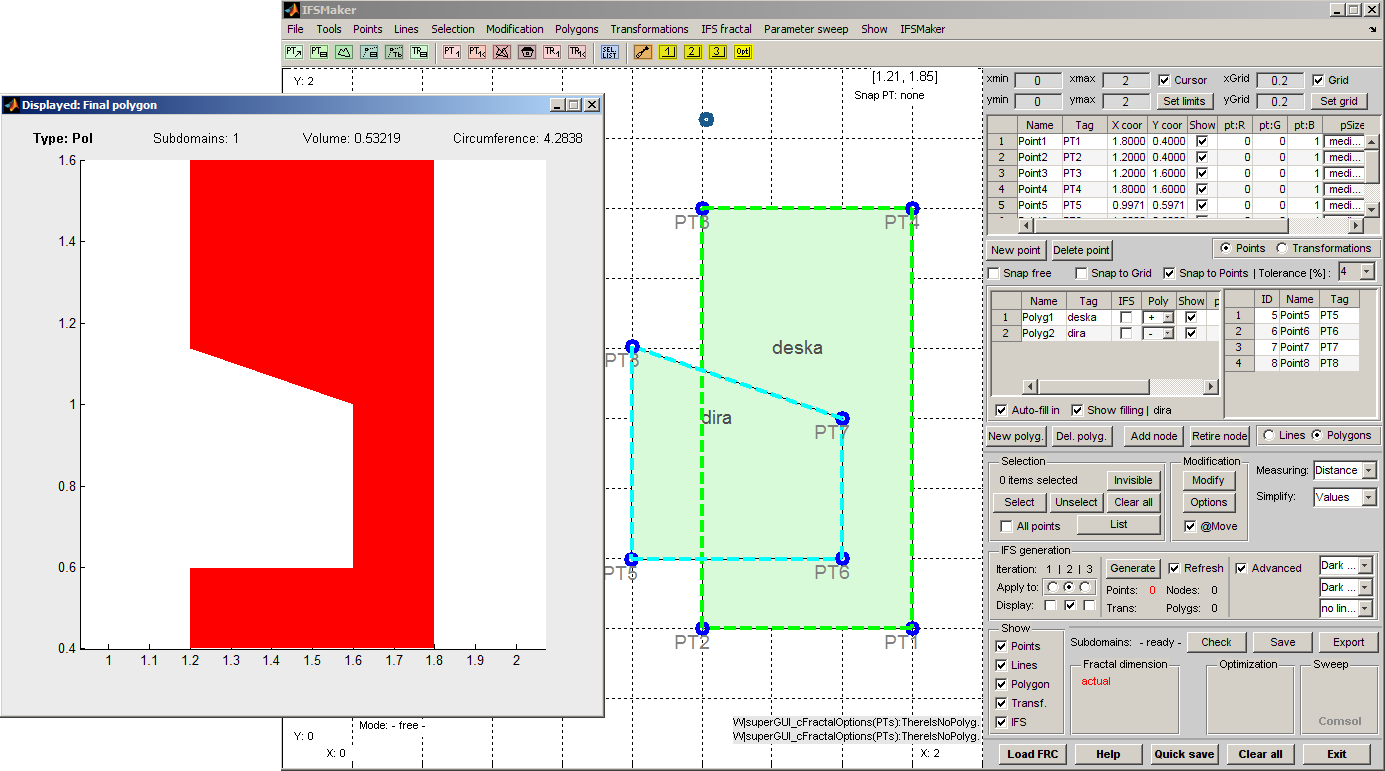The width and height of the screenshot is (1385, 771).
Task: Select the Transformations radio button
Action: tap(1282, 248)
